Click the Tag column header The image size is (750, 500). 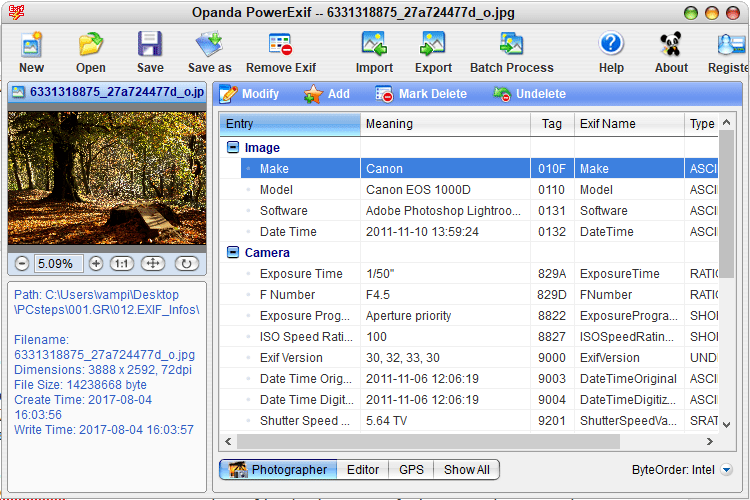552,124
